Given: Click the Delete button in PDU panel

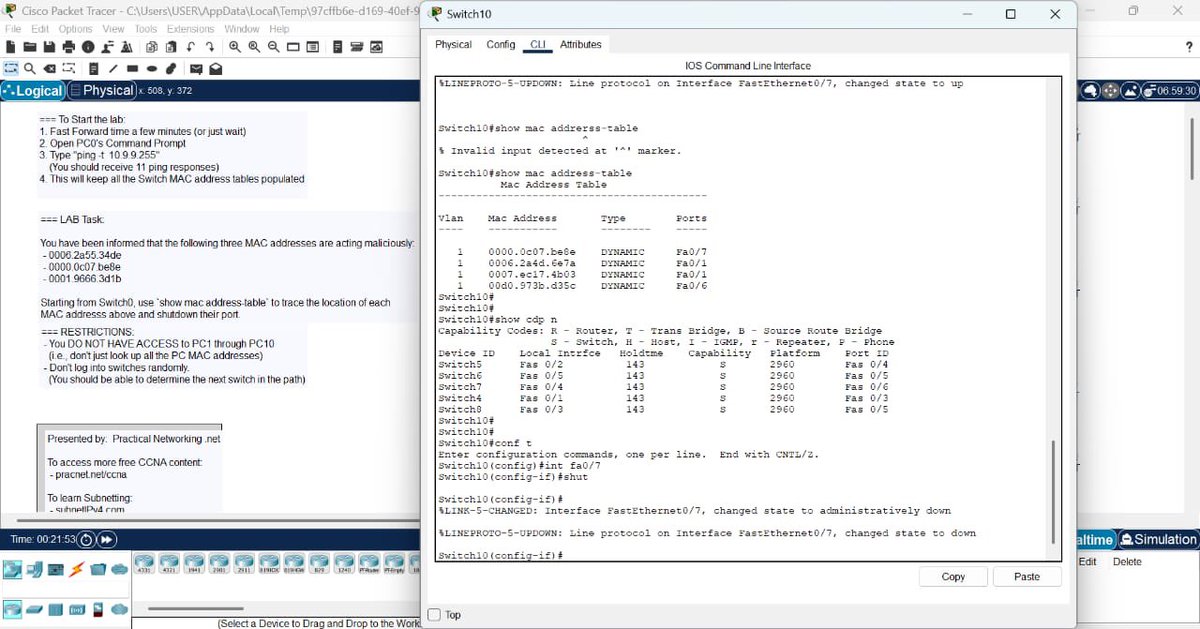Looking at the screenshot, I should 1127,562.
